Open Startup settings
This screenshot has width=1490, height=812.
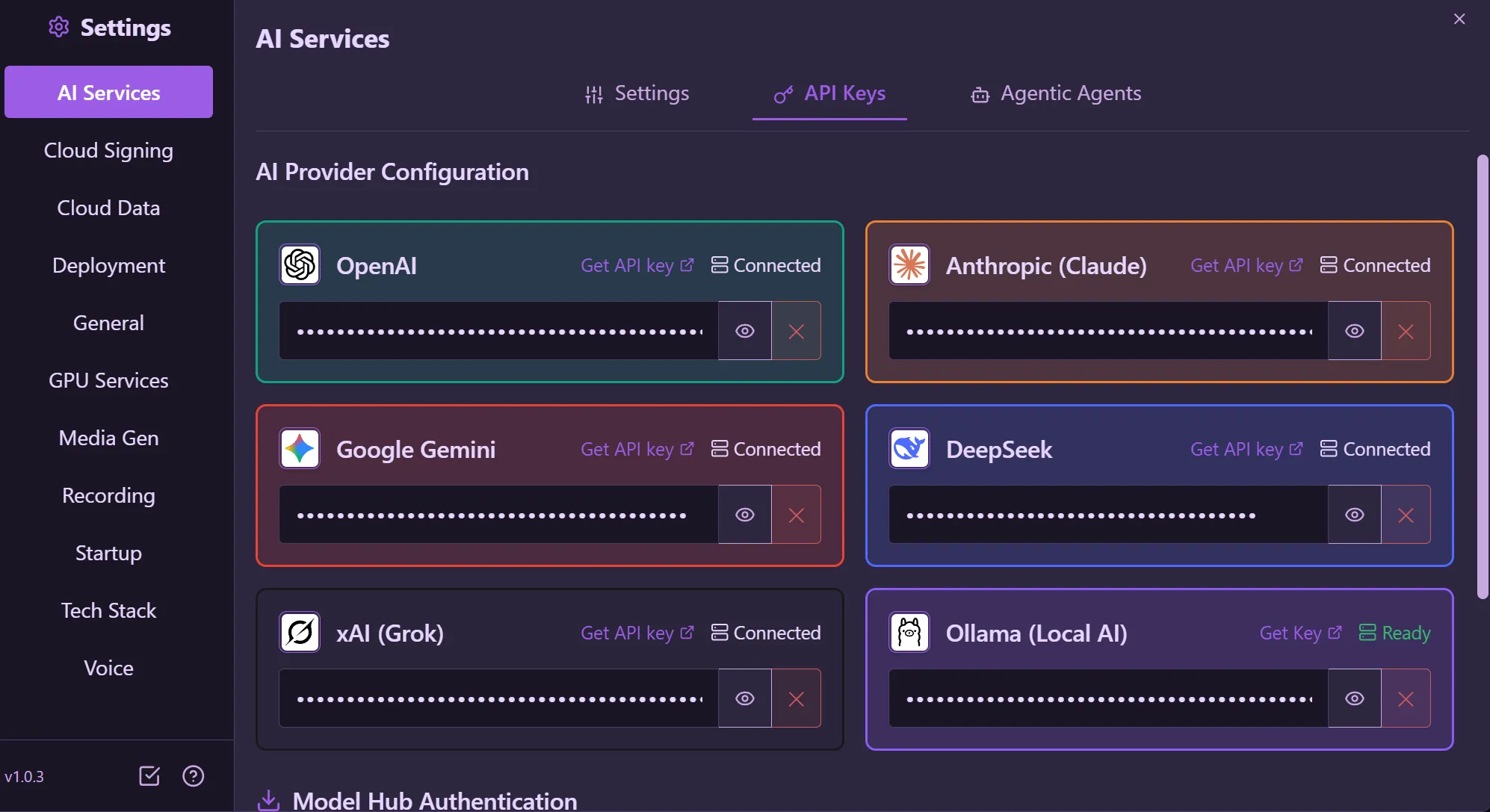[108, 553]
